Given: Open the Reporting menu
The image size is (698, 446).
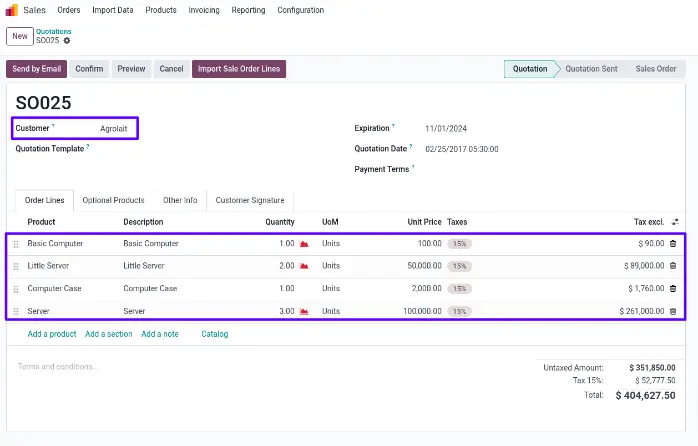Looking at the screenshot, I should point(248,10).
